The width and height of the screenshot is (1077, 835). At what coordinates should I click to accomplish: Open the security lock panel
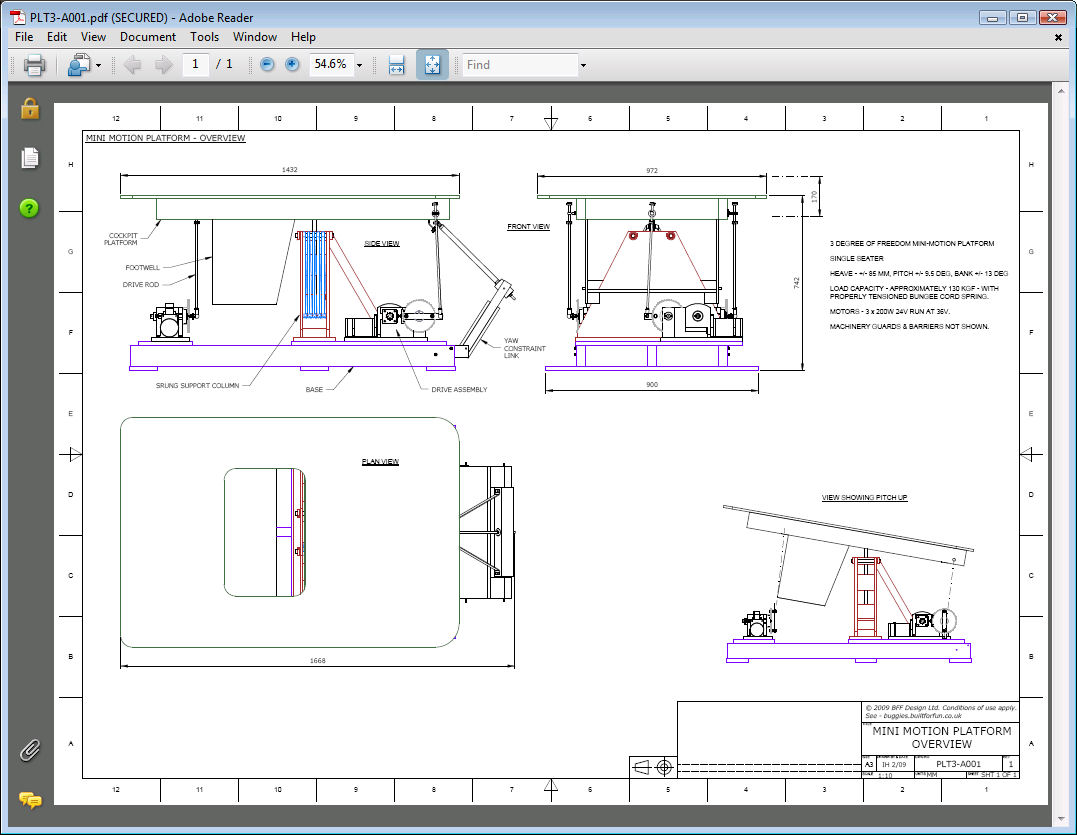point(30,108)
